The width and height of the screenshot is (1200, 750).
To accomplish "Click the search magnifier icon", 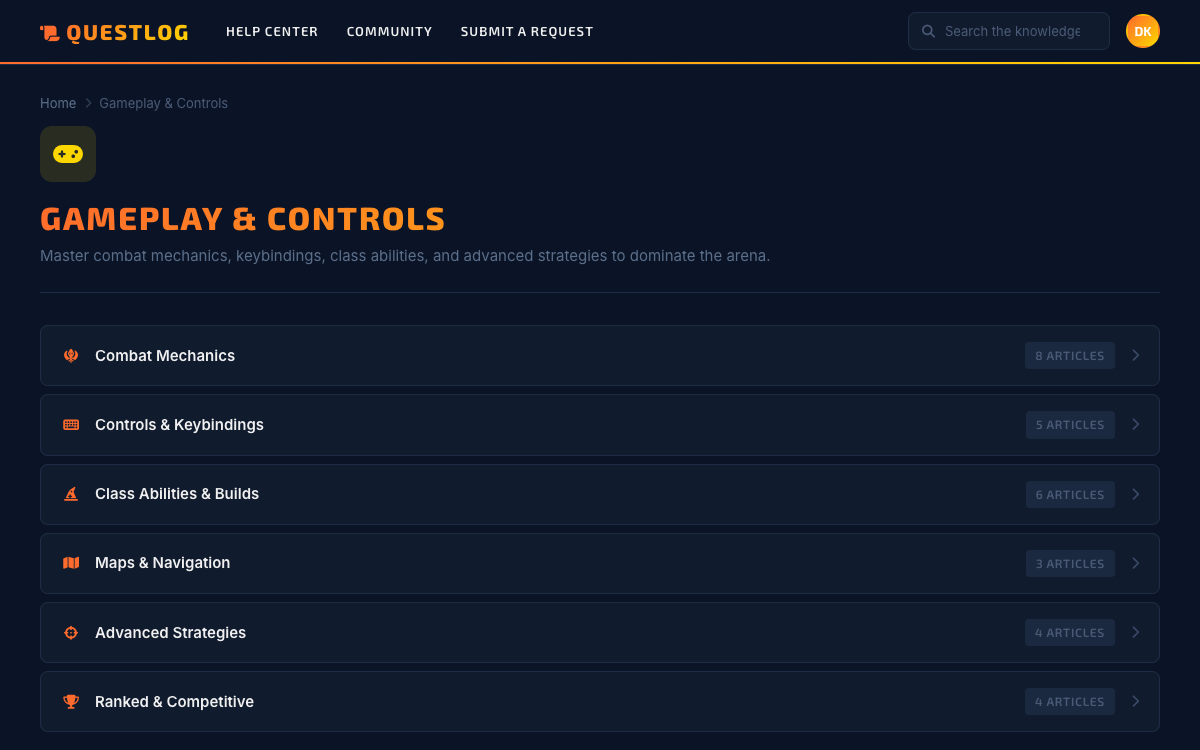I will tap(928, 31).
